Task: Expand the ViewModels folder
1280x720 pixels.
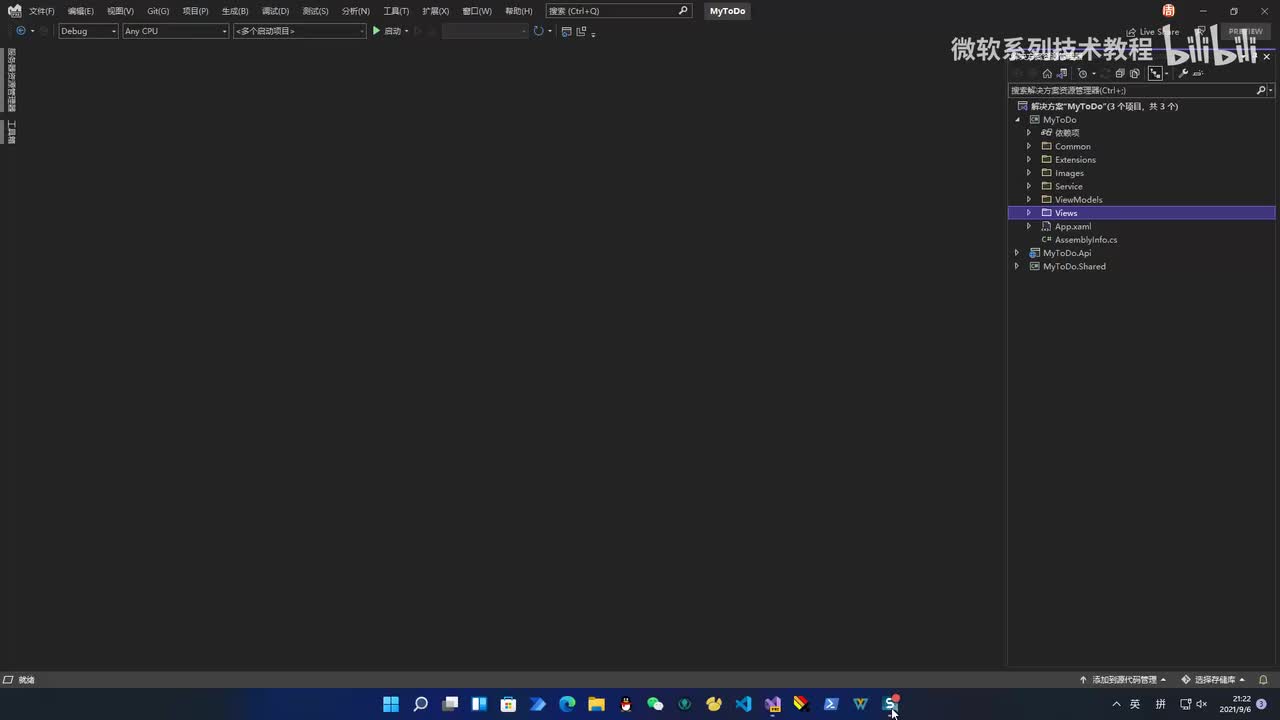Action: click(1029, 200)
